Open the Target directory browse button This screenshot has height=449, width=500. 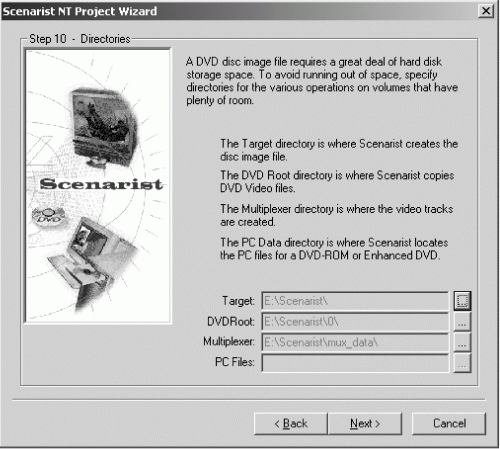coord(462,301)
